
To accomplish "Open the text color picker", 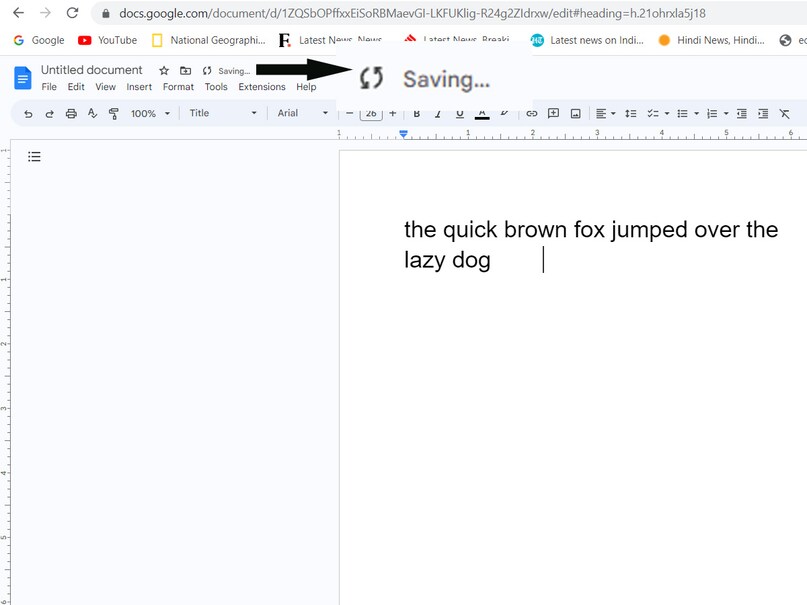I will click(x=482, y=114).
